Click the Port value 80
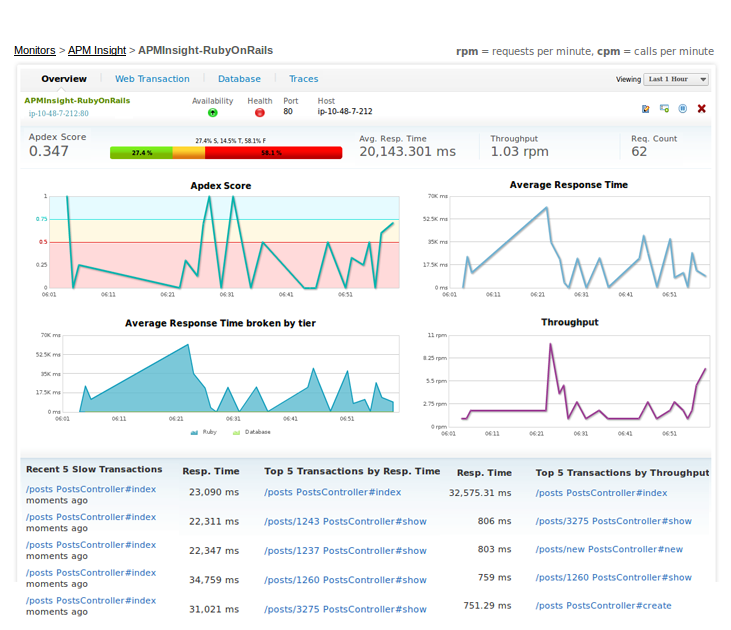 [x=288, y=111]
